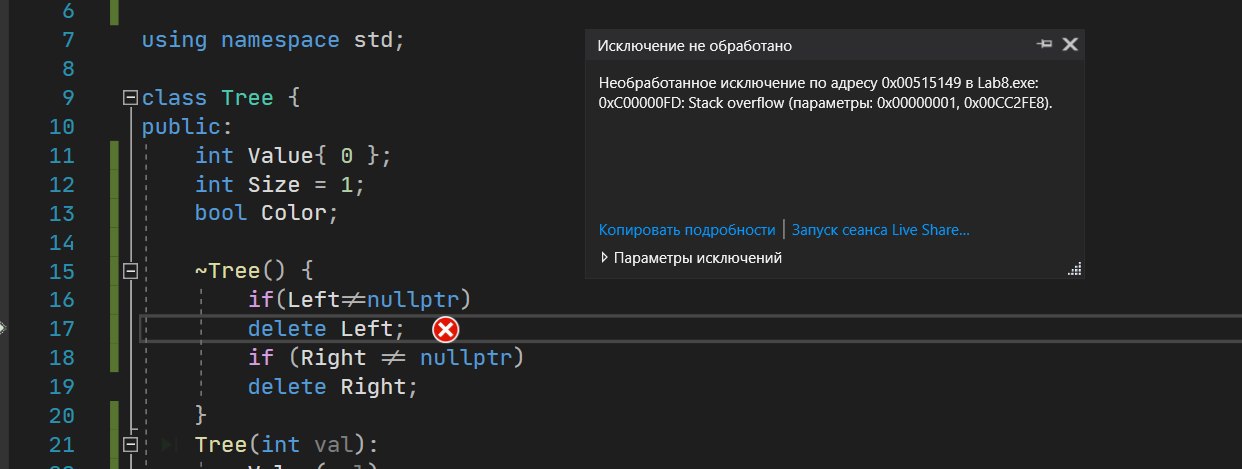Viewport: 1242px width, 469px height.
Task: Click 'bool Color;' declaration
Action: click(267, 213)
